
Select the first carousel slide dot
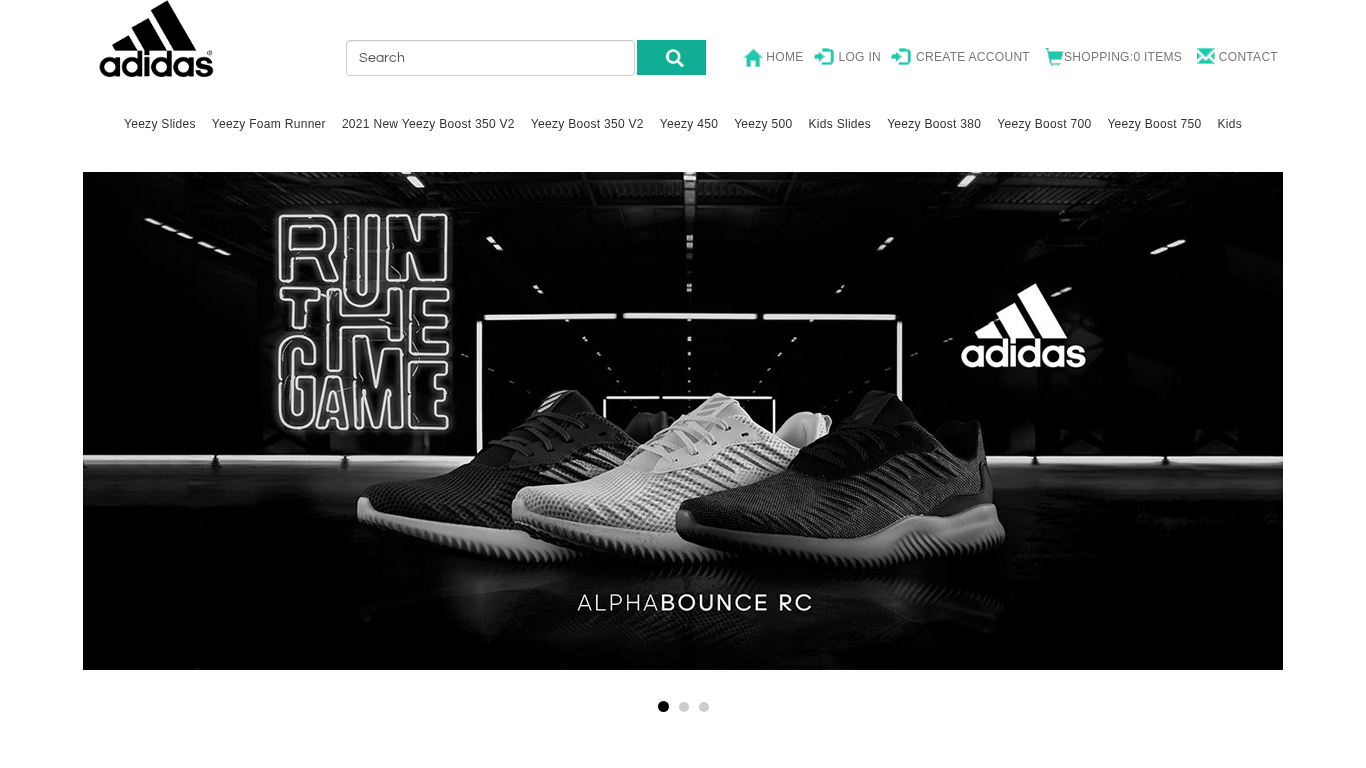663,707
